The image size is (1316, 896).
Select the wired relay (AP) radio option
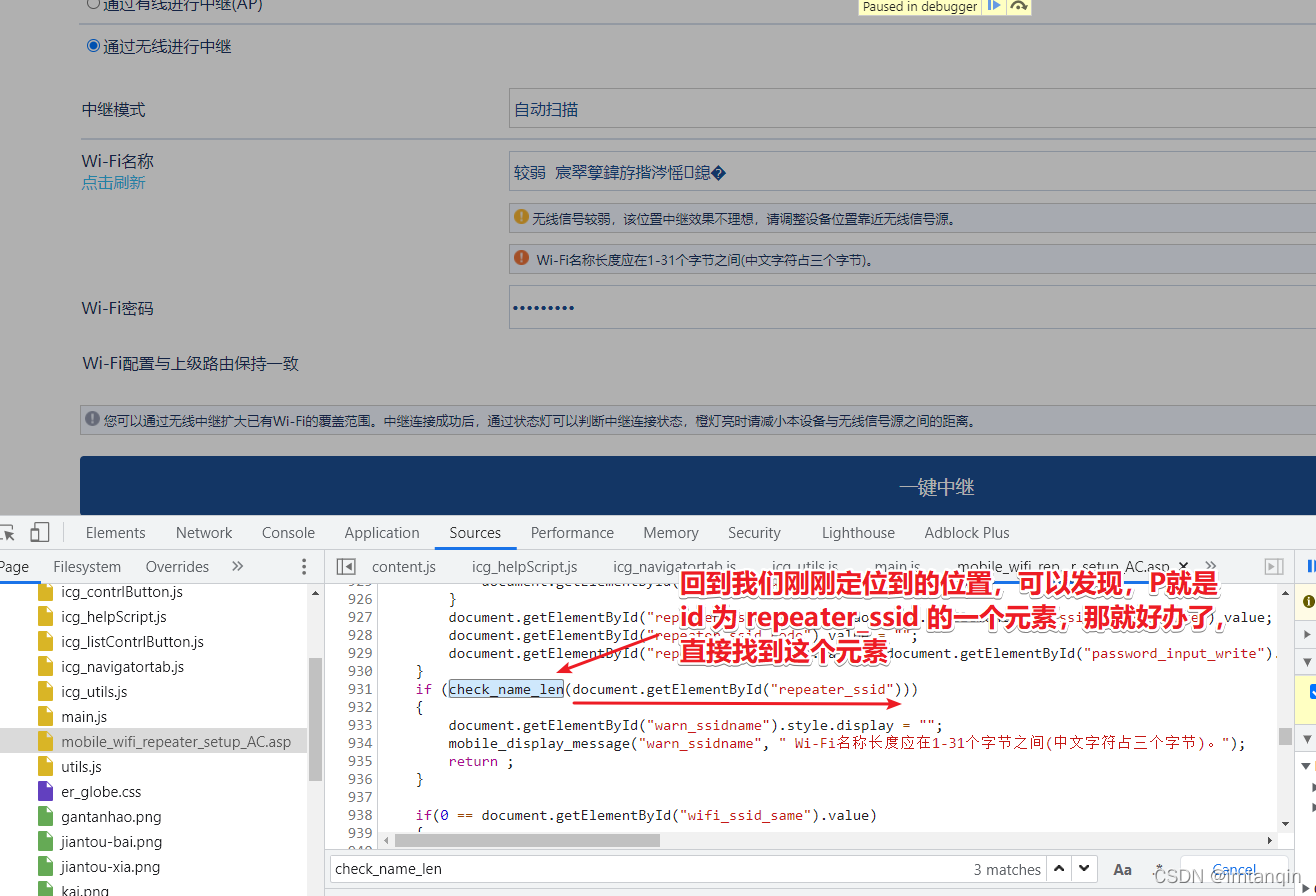pyautogui.click(x=93, y=4)
